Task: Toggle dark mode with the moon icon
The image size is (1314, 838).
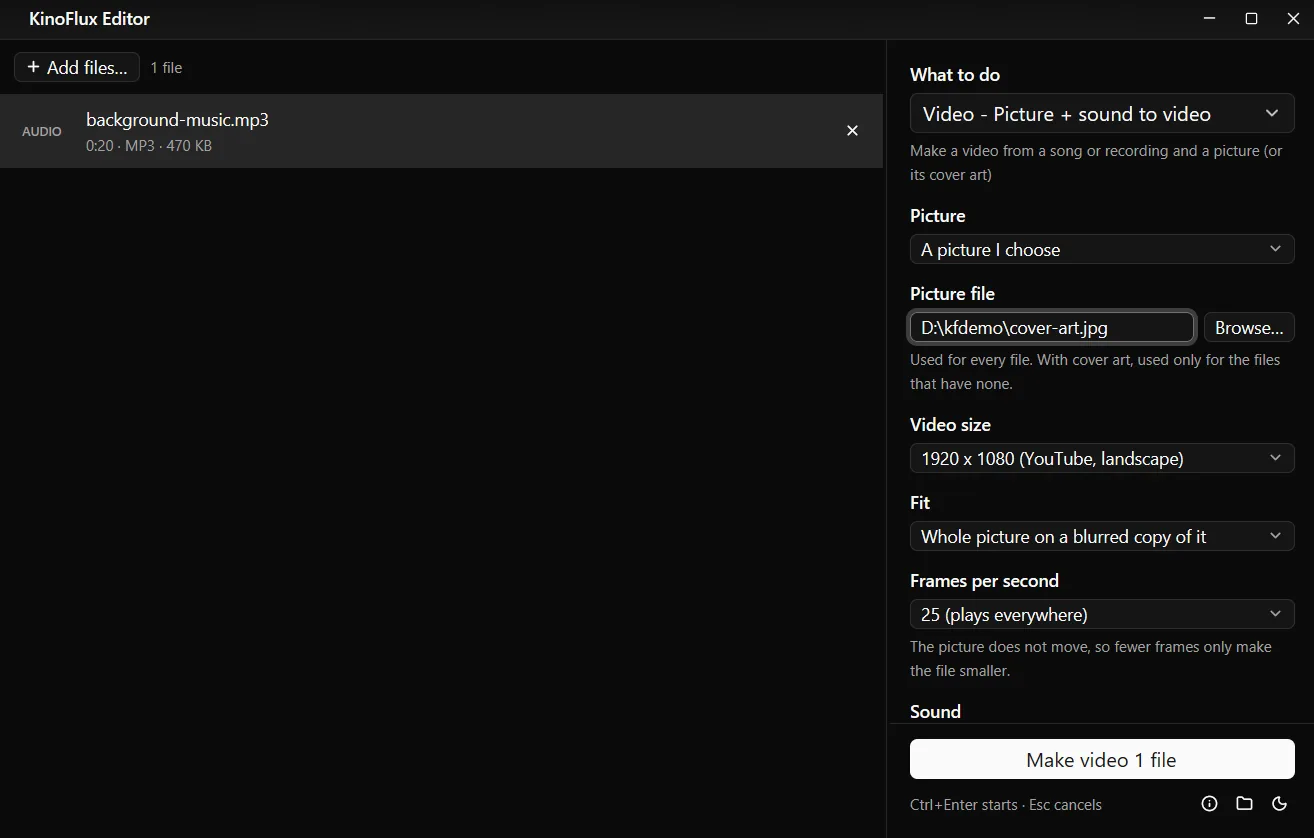Action: (1279, 804)
